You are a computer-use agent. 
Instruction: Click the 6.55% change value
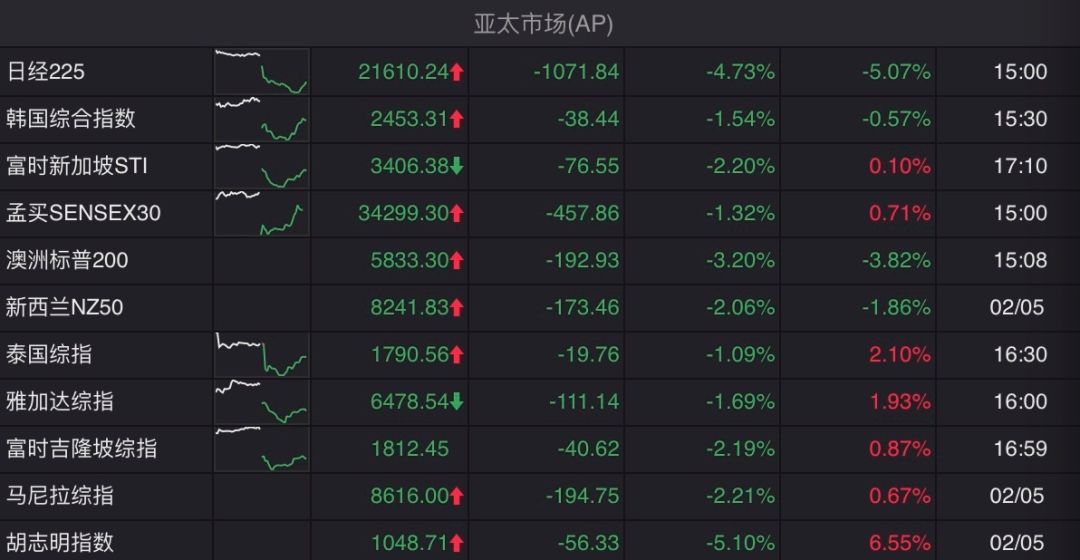click(x=900, y=543)
